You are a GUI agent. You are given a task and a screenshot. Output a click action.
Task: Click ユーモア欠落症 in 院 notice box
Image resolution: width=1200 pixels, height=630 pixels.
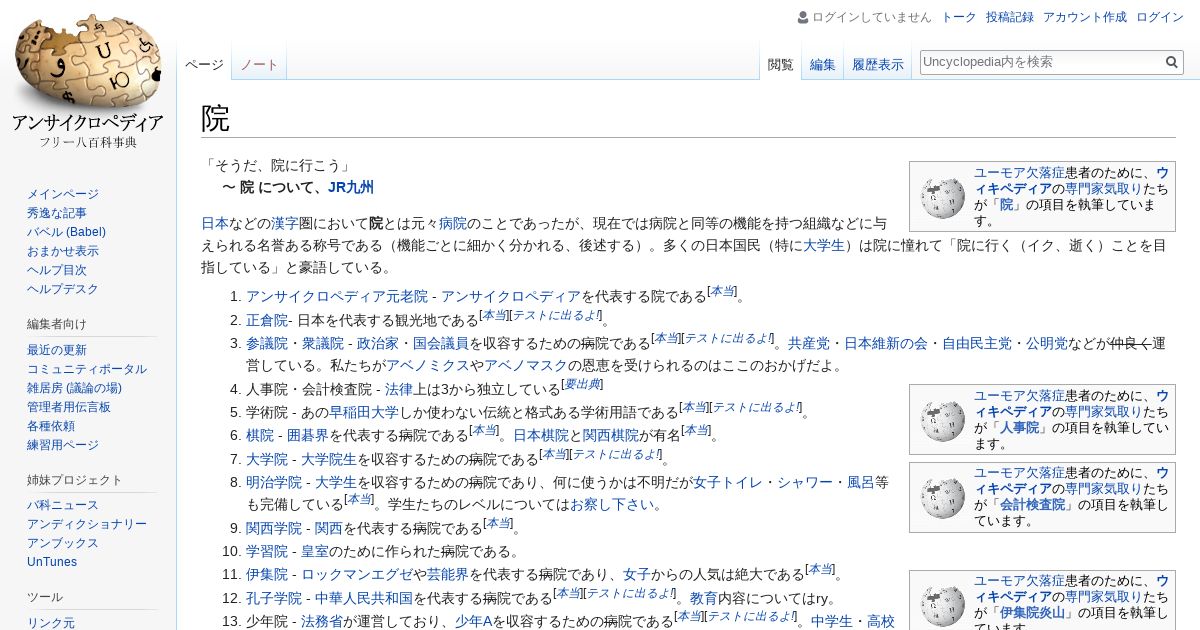pos(1019,172)
